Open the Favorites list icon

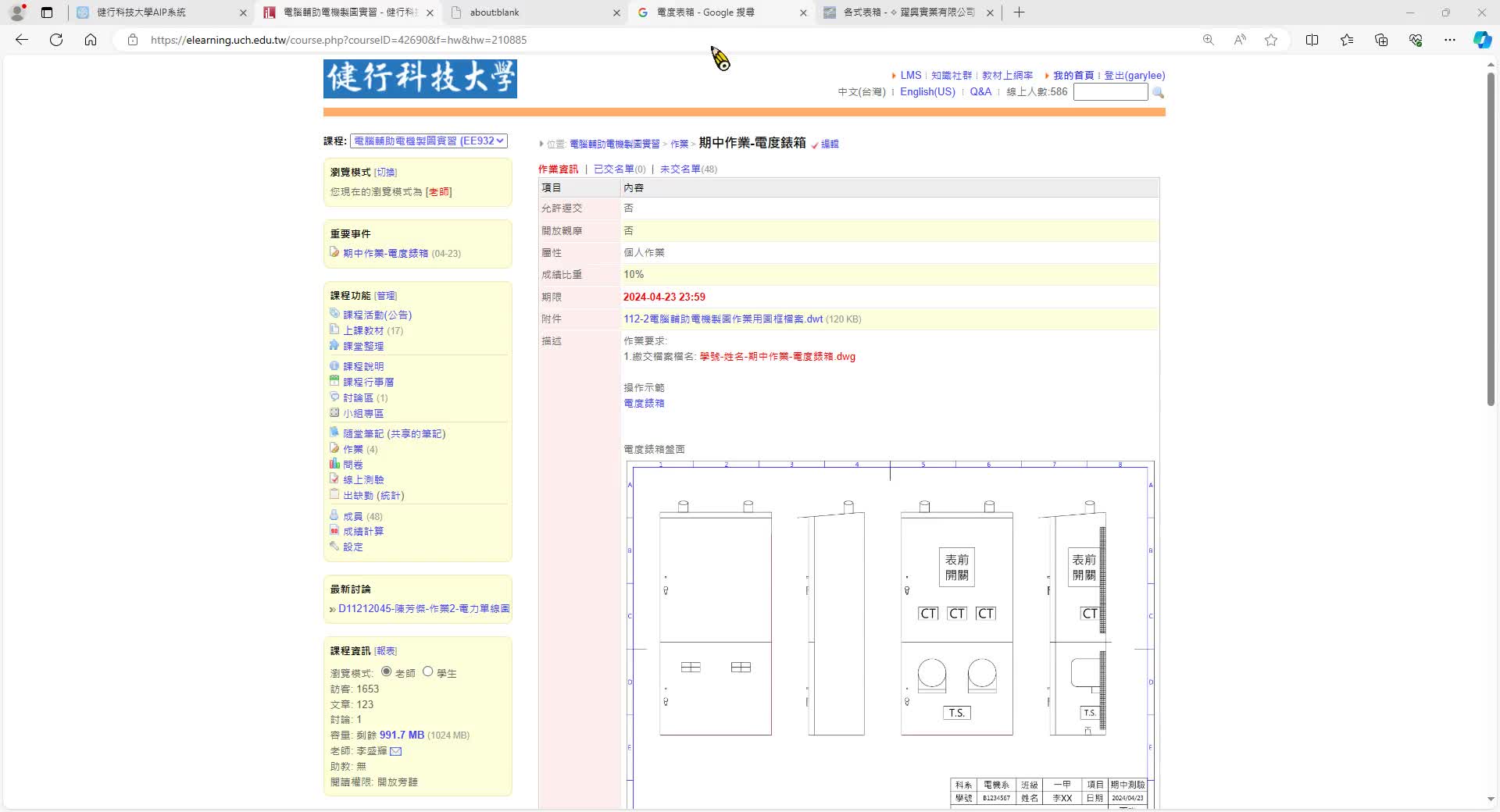[x=1347, y=40]
